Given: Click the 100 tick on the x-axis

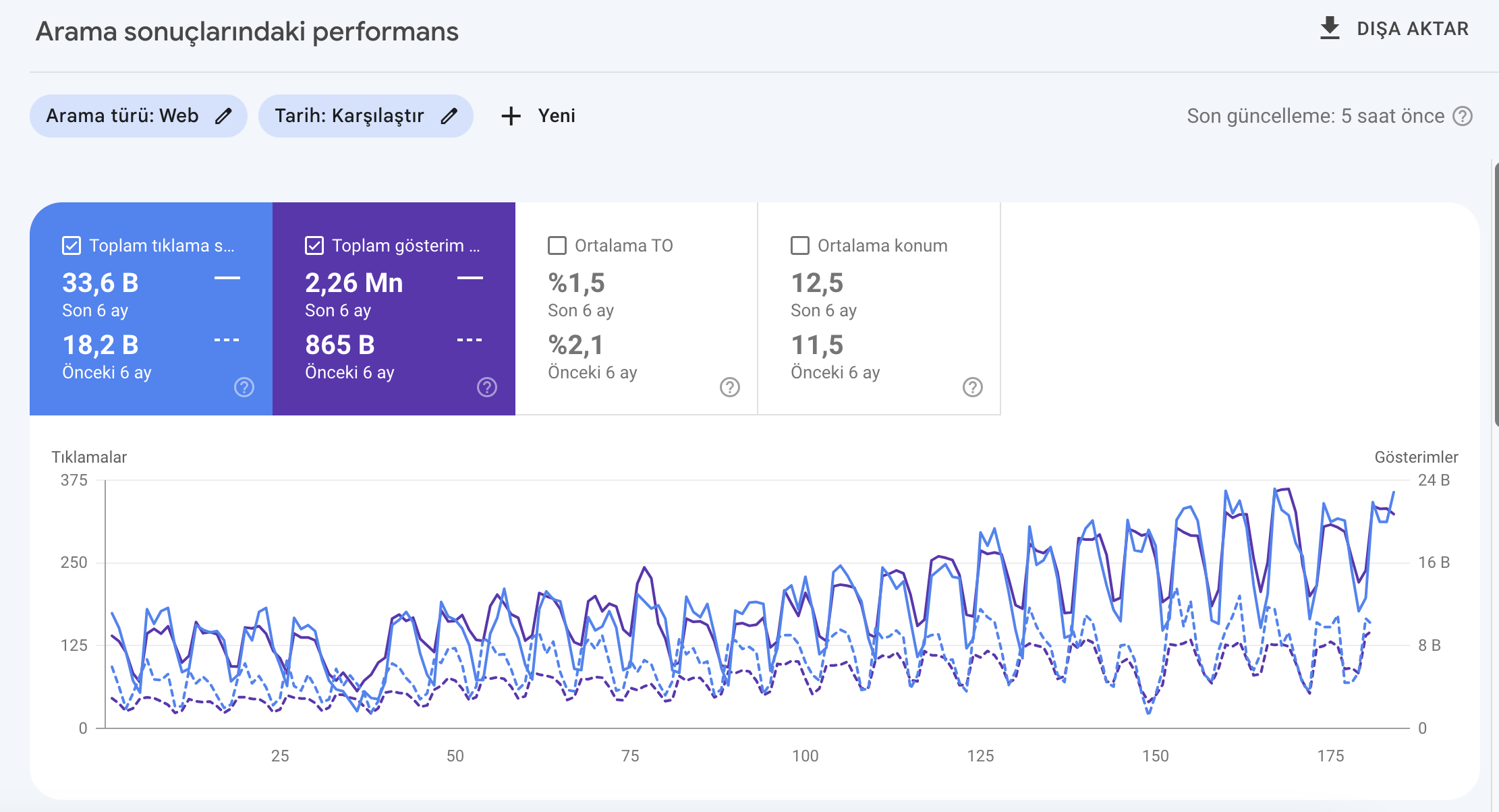Looking at the screenshot, I should (x=805, y=755).
